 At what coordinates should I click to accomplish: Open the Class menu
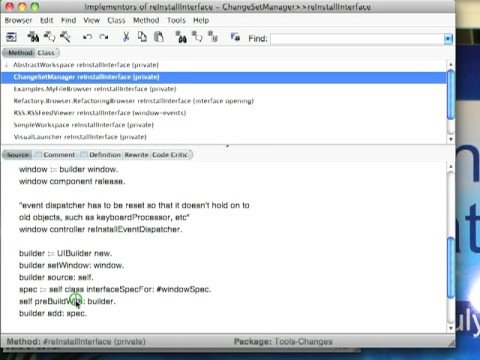[x=116, y=20]
